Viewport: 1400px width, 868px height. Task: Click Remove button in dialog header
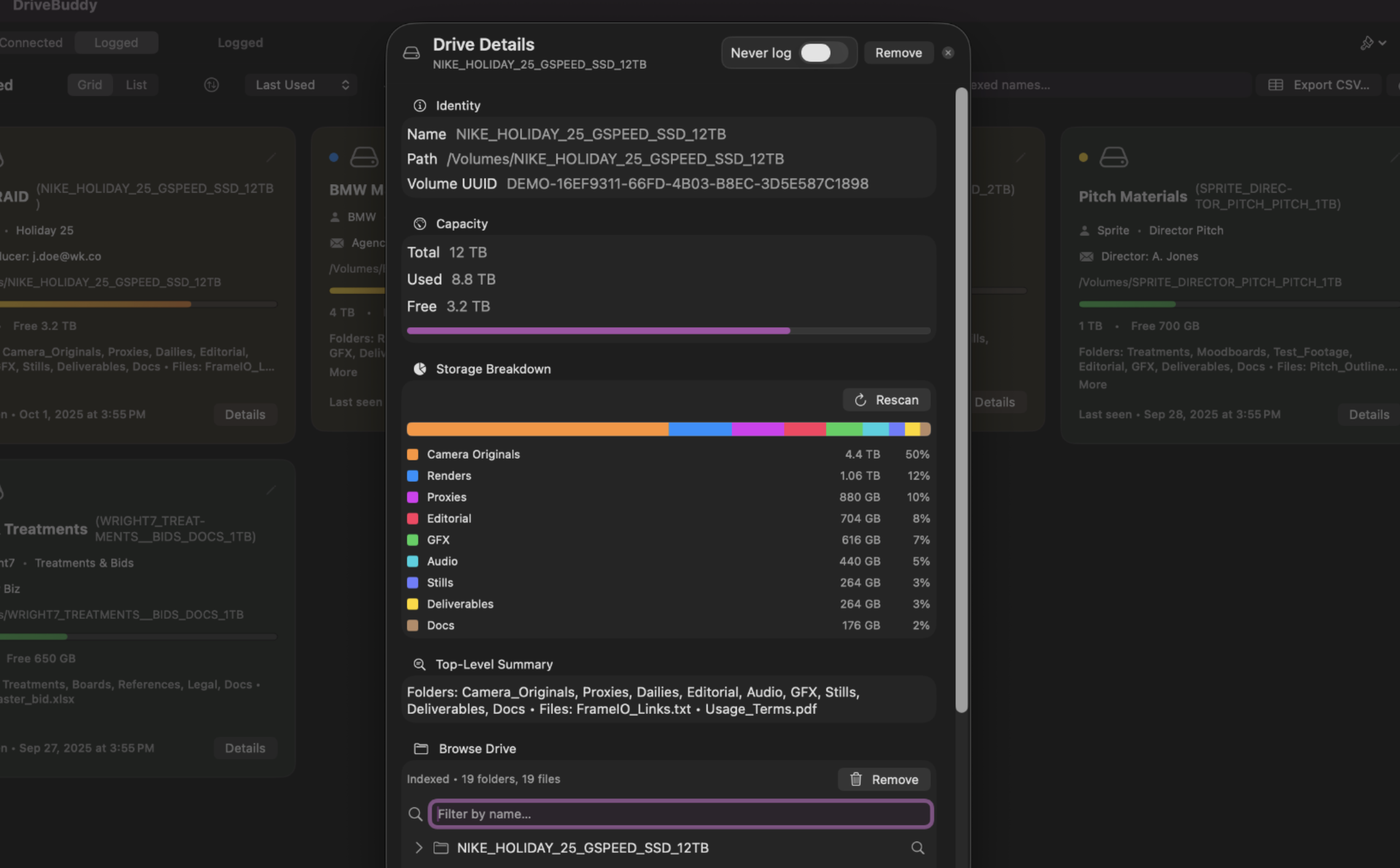coord(898,53)
